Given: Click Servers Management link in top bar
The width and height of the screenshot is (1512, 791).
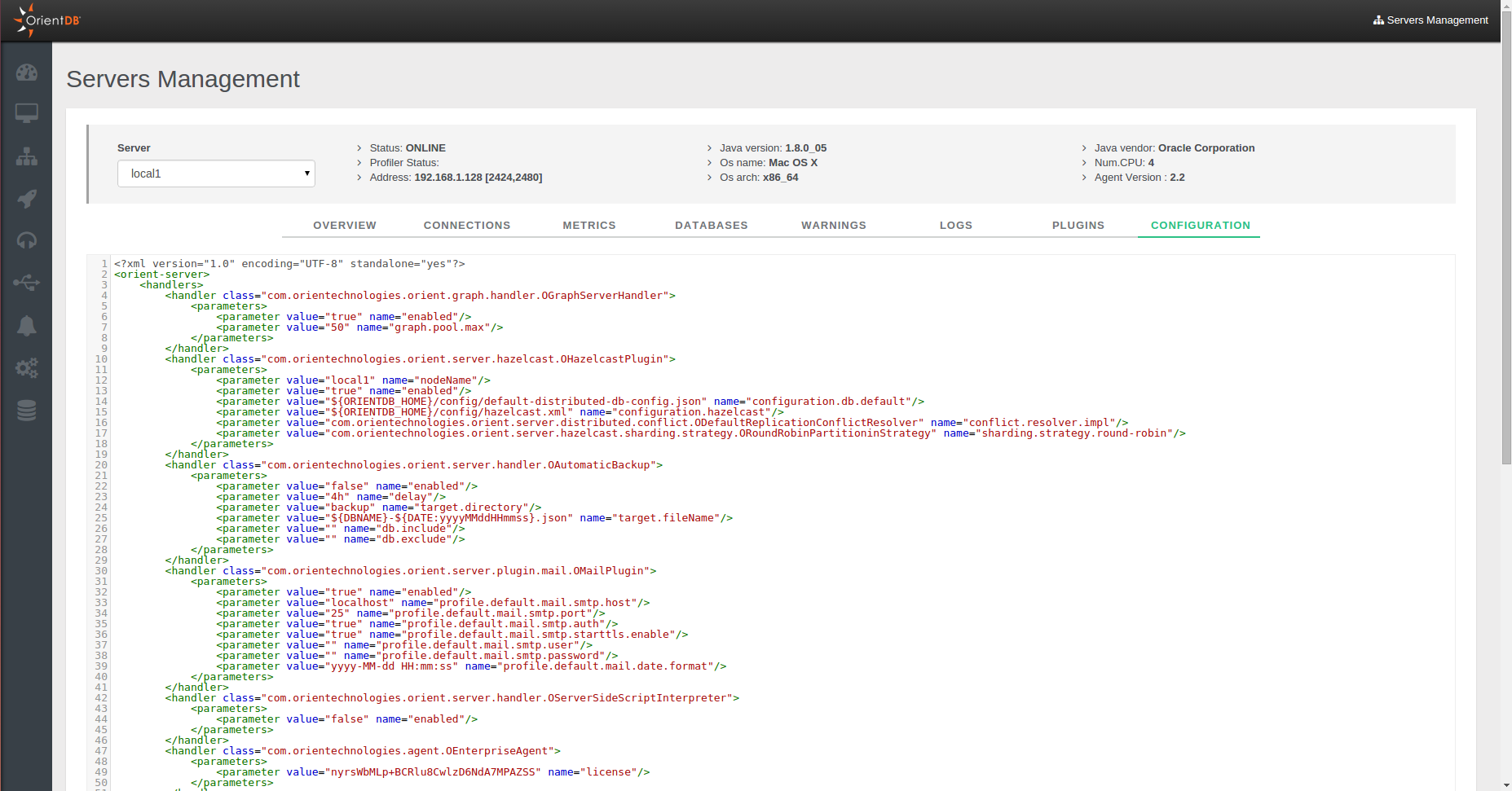Looking at the screenshot, I should tap(1430, 20).
